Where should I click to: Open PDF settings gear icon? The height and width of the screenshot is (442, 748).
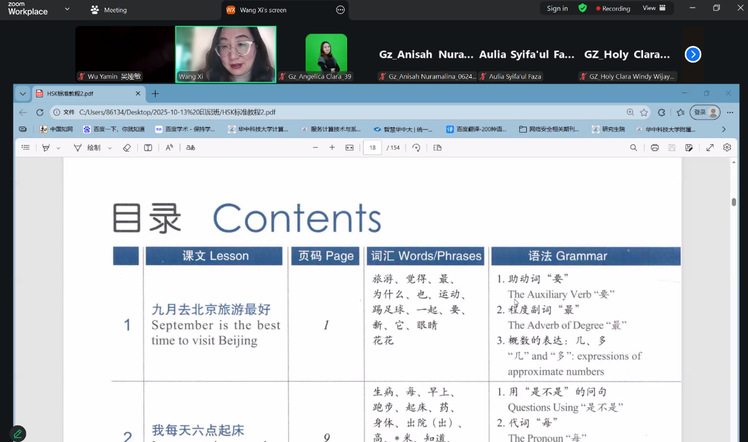pos(727,148)
